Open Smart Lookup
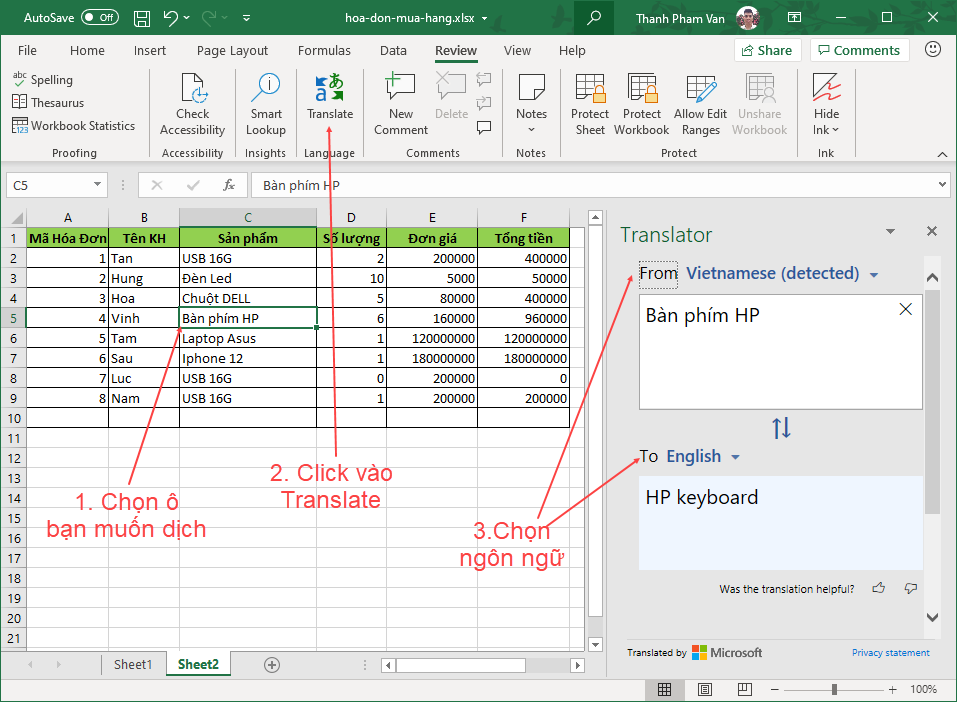The height and width of the screenshot is (702, 957). click(x=265, y=104)
